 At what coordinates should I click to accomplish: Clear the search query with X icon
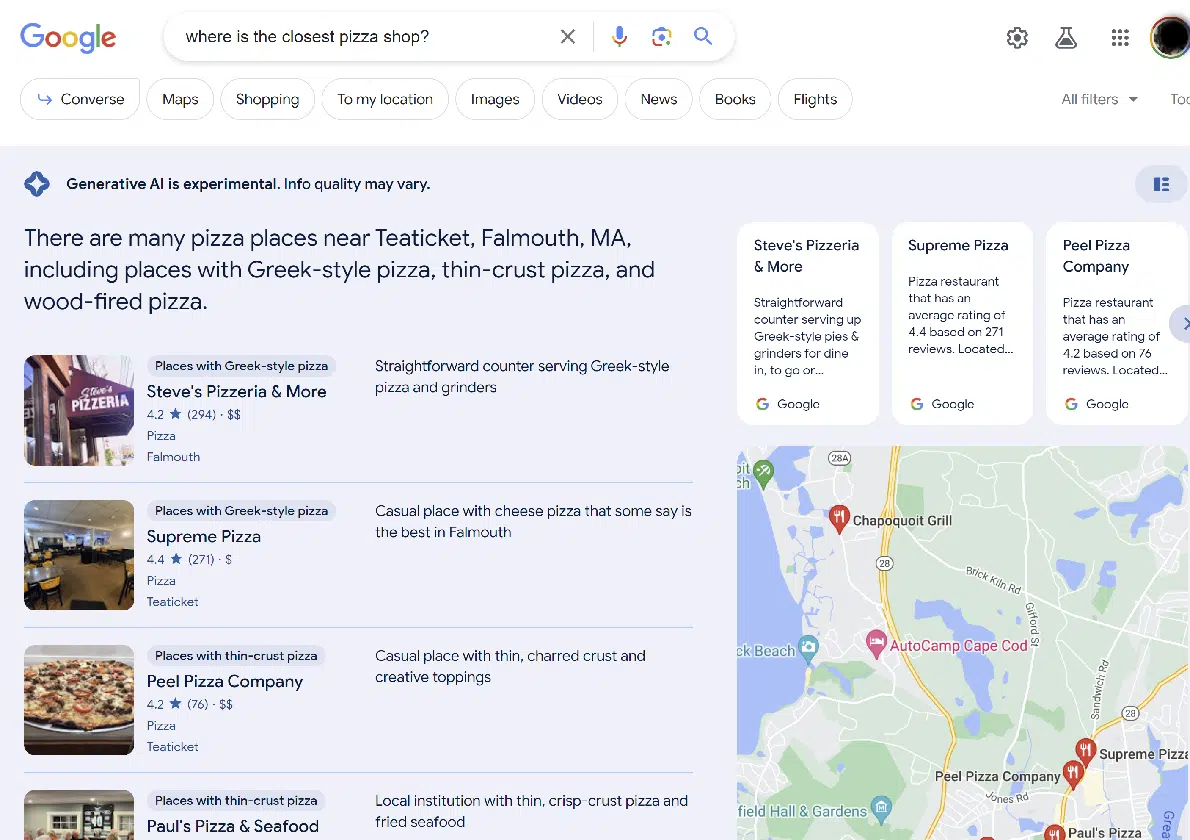click(568, 37)
